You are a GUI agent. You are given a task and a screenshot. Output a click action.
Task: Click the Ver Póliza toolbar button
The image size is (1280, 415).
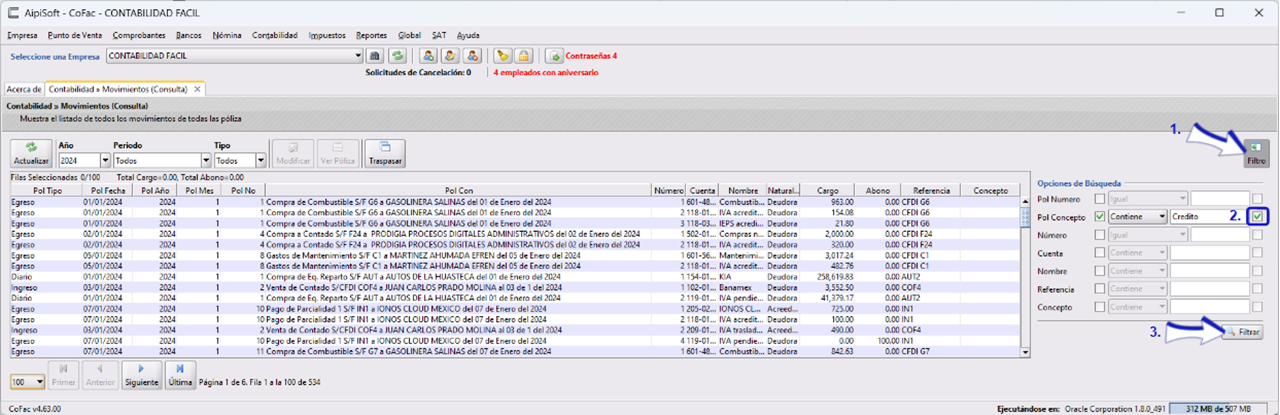[339, 153]
